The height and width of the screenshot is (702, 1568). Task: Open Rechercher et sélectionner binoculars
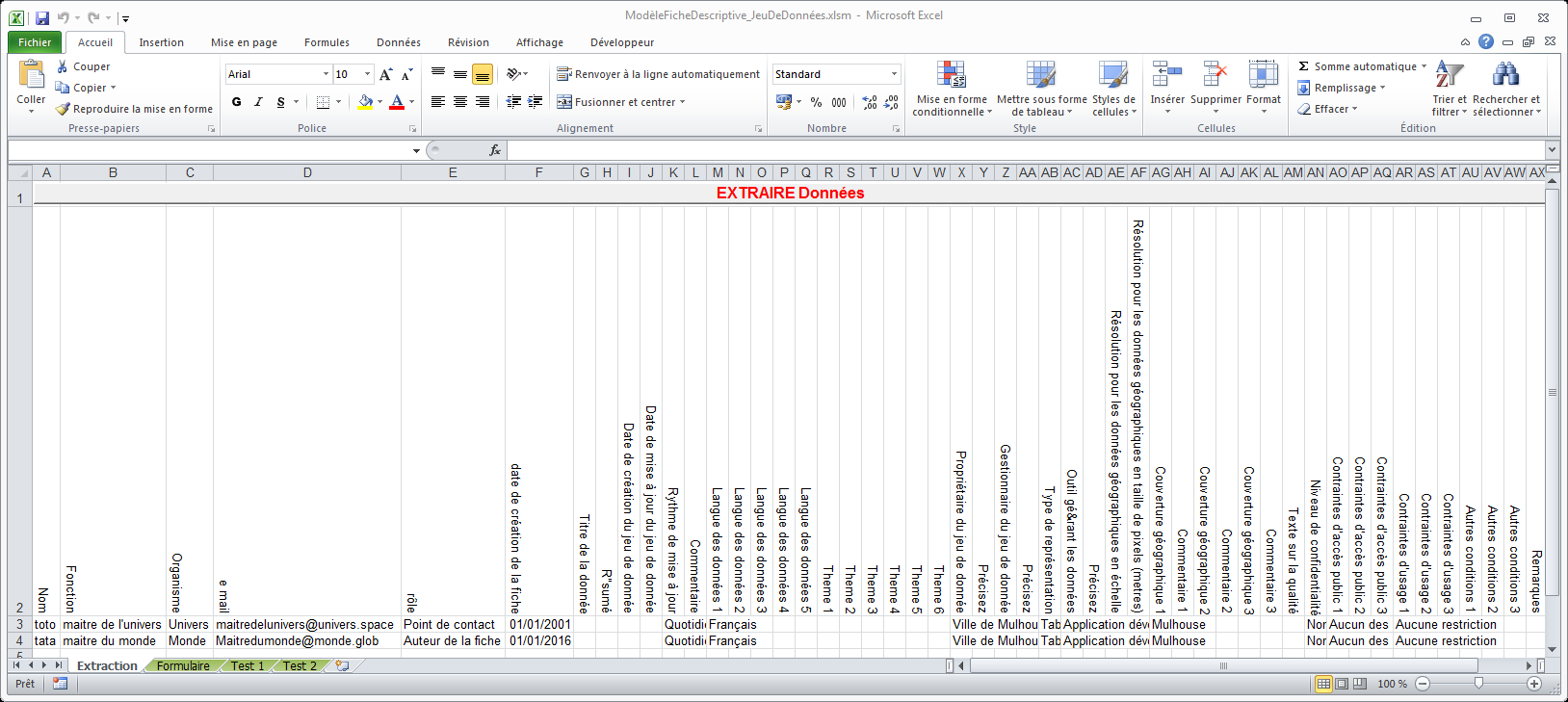pos(1506,89)
